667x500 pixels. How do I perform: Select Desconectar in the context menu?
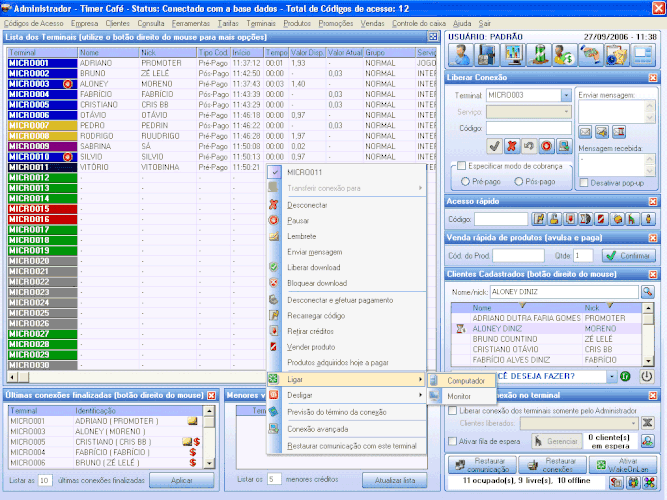(347, 205)
